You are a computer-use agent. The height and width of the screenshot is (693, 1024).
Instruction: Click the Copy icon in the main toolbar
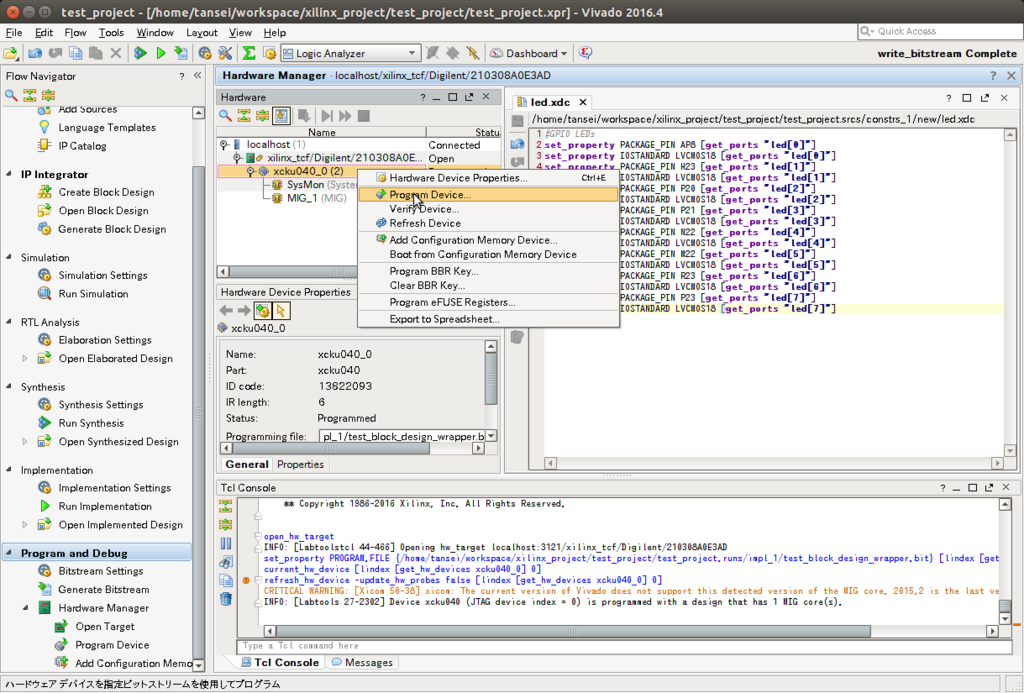click(76, 54)
